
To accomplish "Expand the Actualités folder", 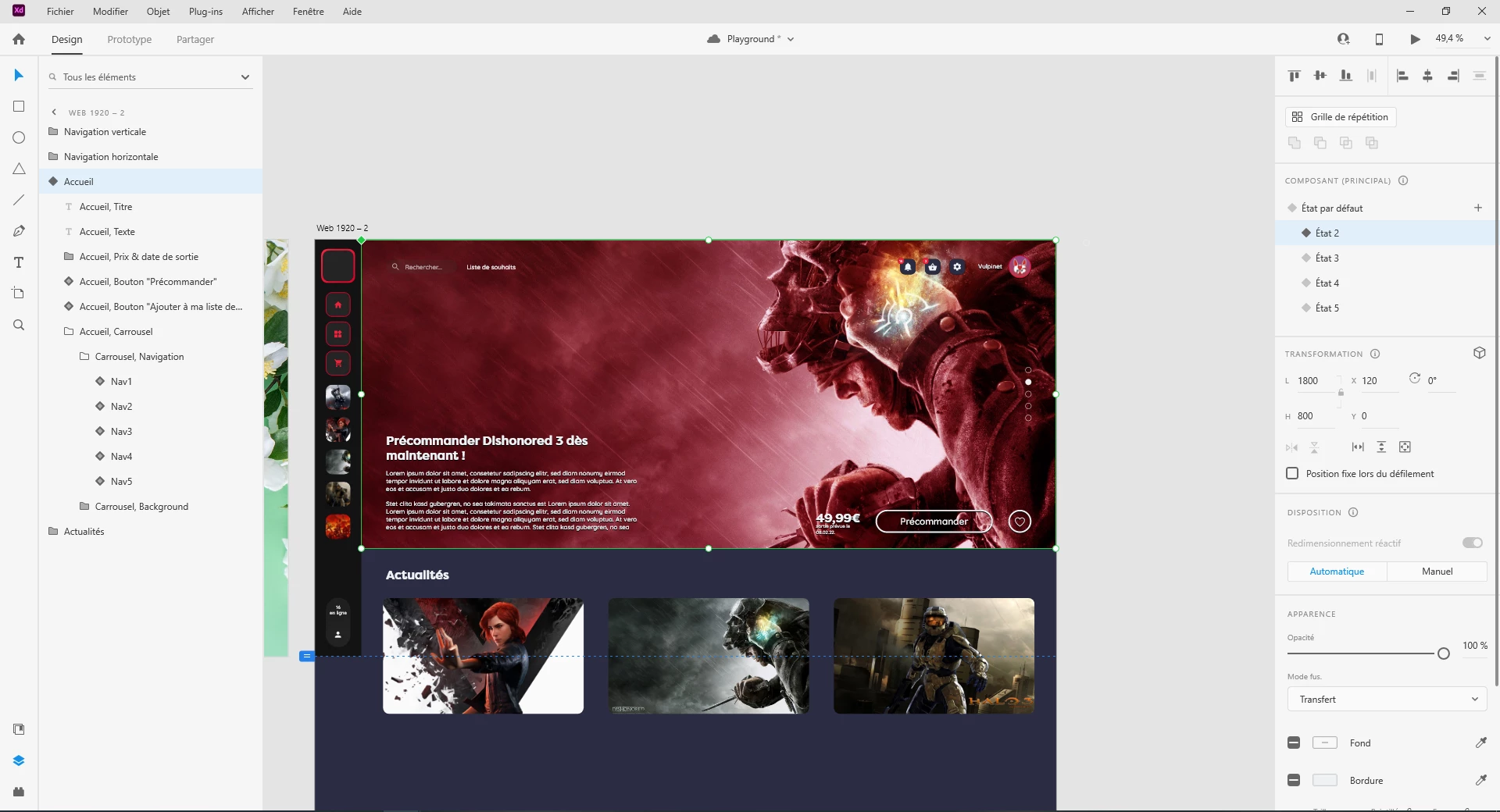I will click(x=53, y=532).
